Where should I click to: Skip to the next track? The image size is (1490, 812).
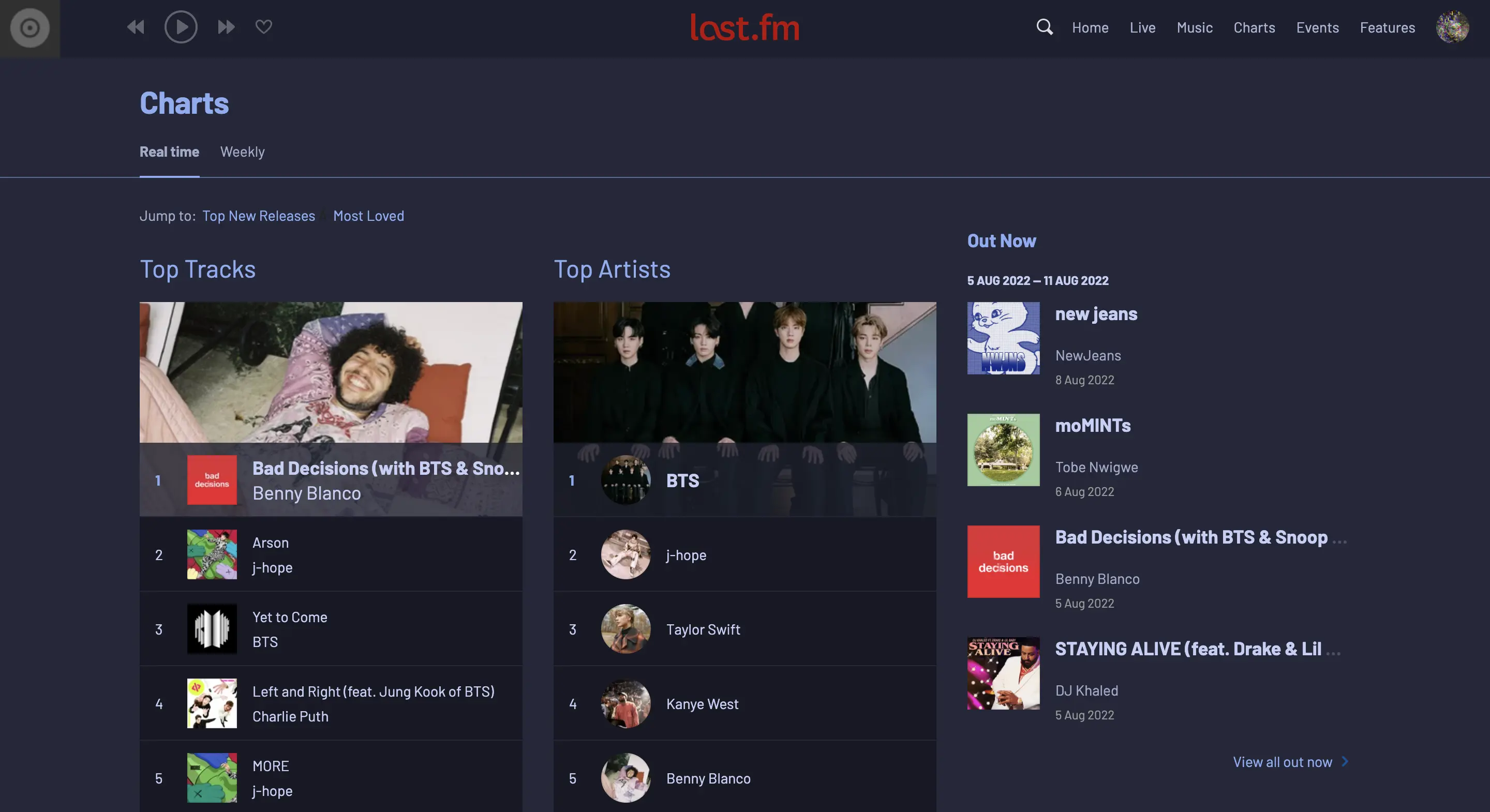click(x=226, y=27)
